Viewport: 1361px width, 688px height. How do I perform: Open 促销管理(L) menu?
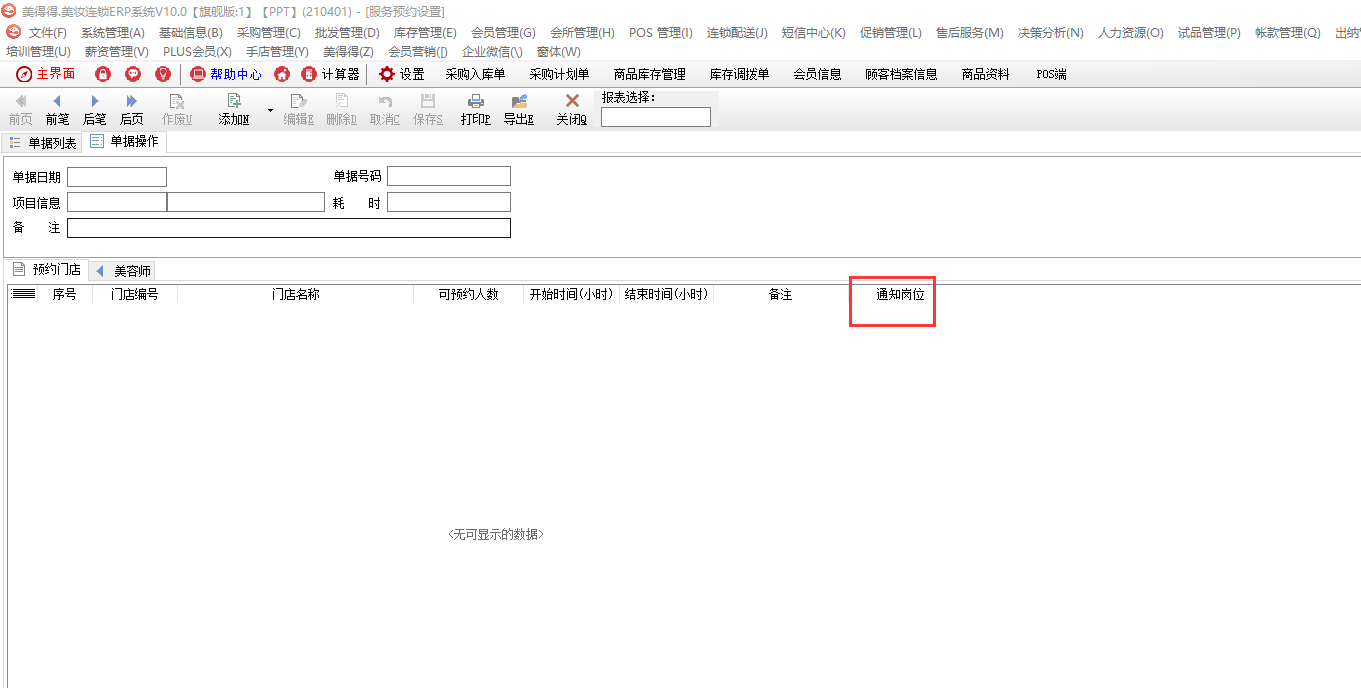point(891,33)
